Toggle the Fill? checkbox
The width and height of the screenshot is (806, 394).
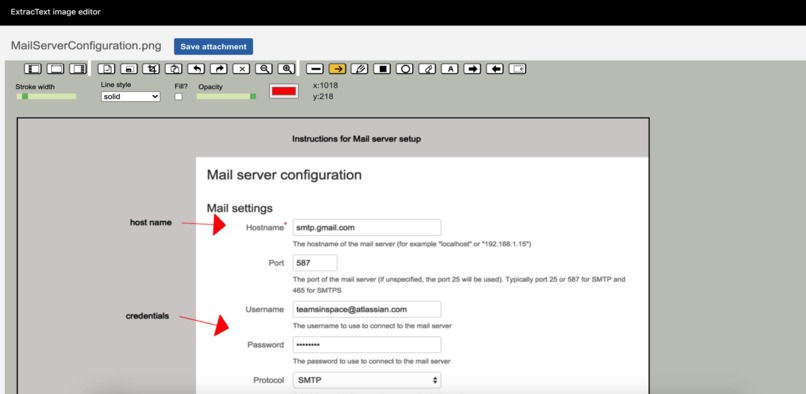click(178, 97)
